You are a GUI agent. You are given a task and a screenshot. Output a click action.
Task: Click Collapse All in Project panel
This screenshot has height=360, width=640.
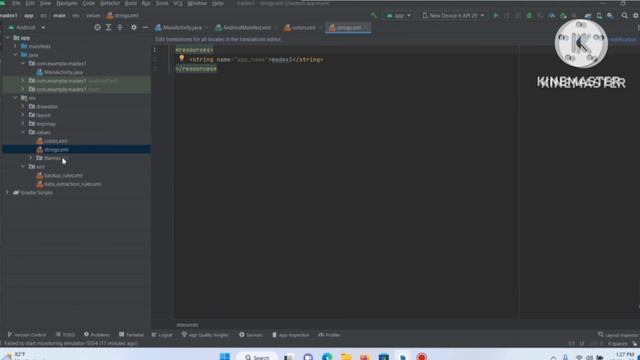(x=120, y=27)
